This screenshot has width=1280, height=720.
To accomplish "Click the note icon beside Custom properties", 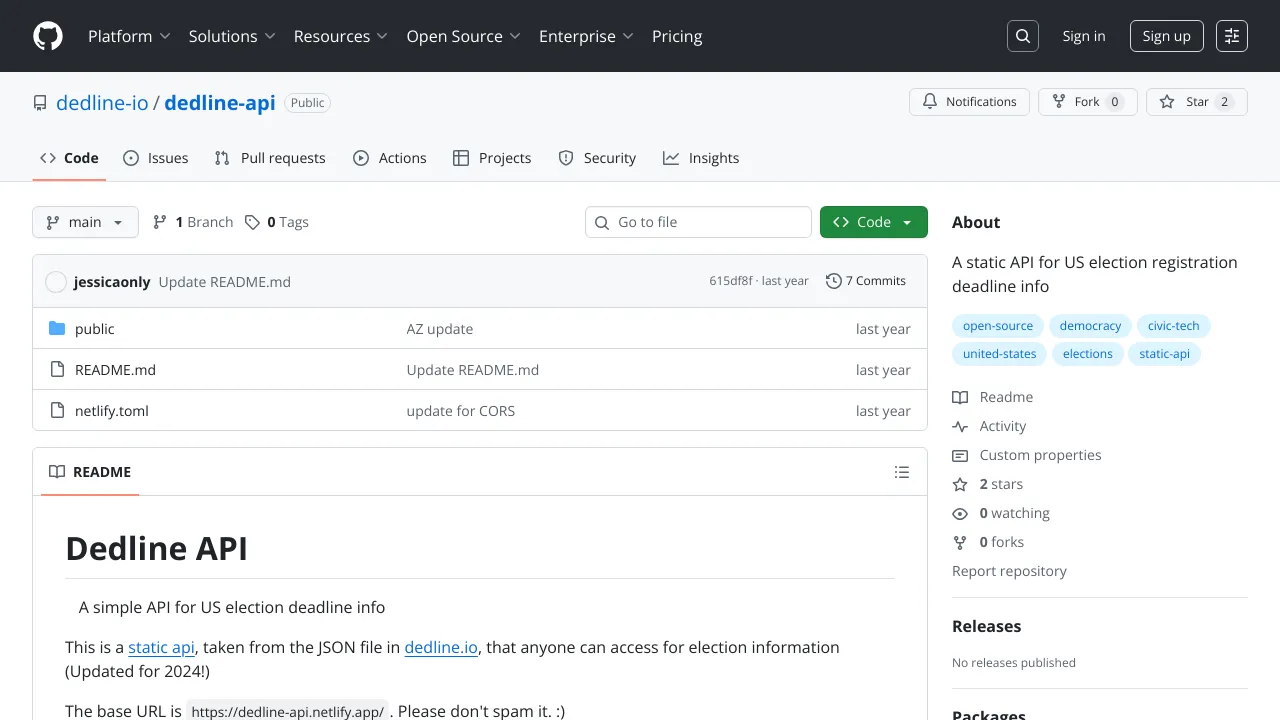I will (x=960, y=455).
